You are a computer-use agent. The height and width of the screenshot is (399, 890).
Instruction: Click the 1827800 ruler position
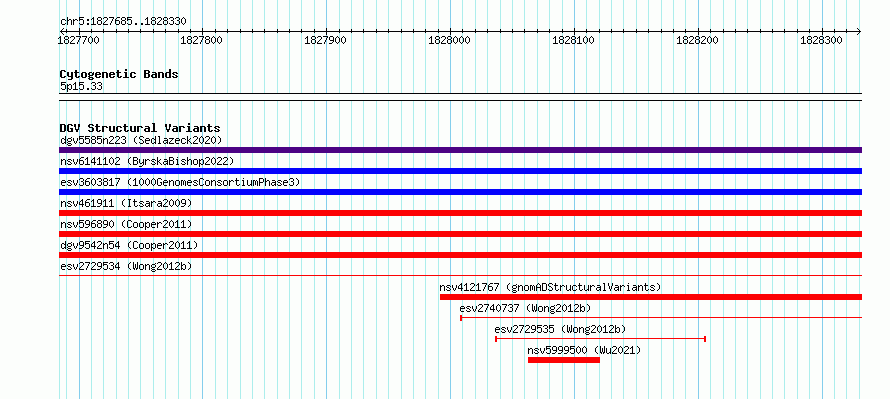pos(202,40)
